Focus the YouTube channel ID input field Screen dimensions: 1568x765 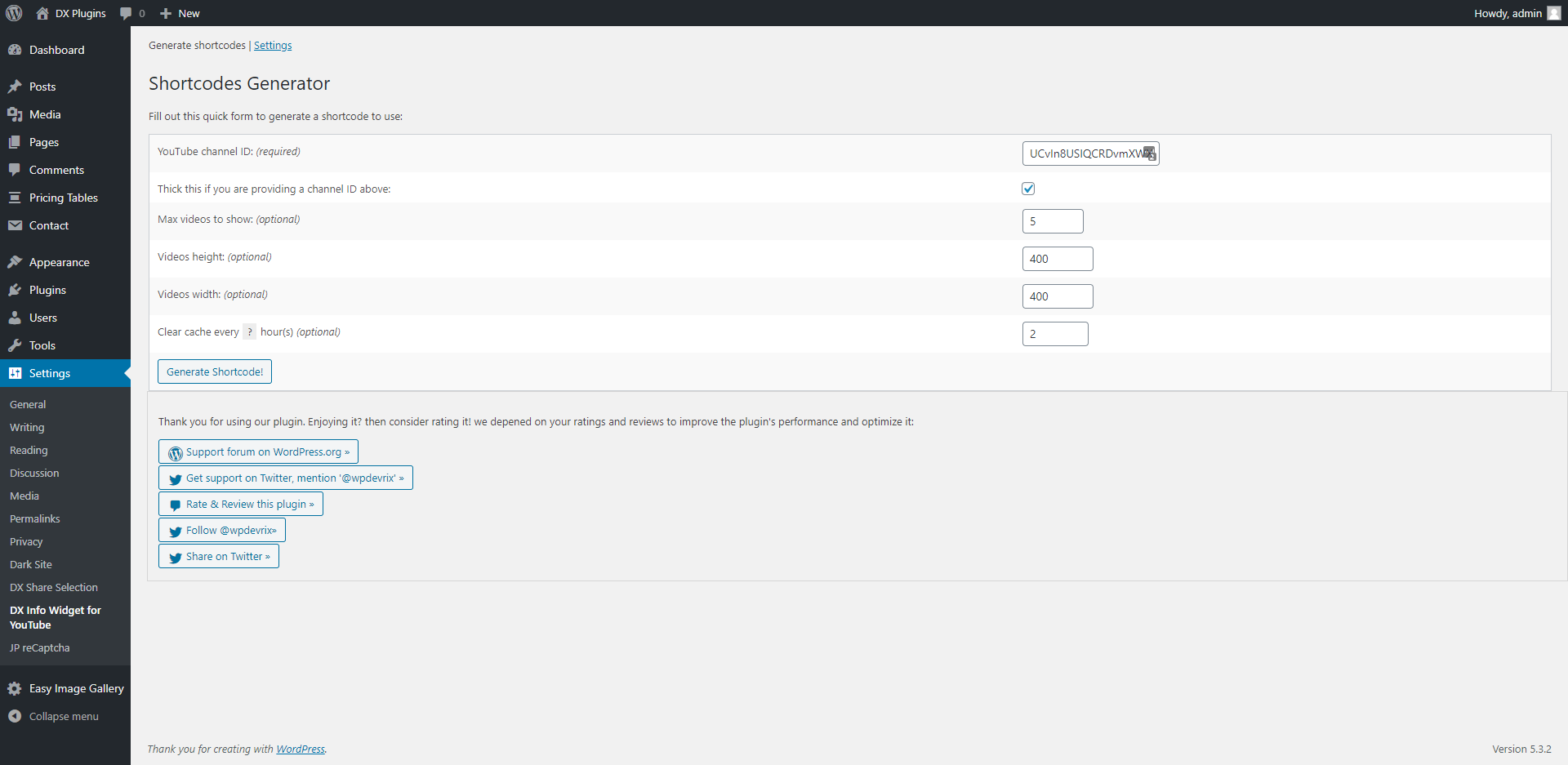point(1091,153)
